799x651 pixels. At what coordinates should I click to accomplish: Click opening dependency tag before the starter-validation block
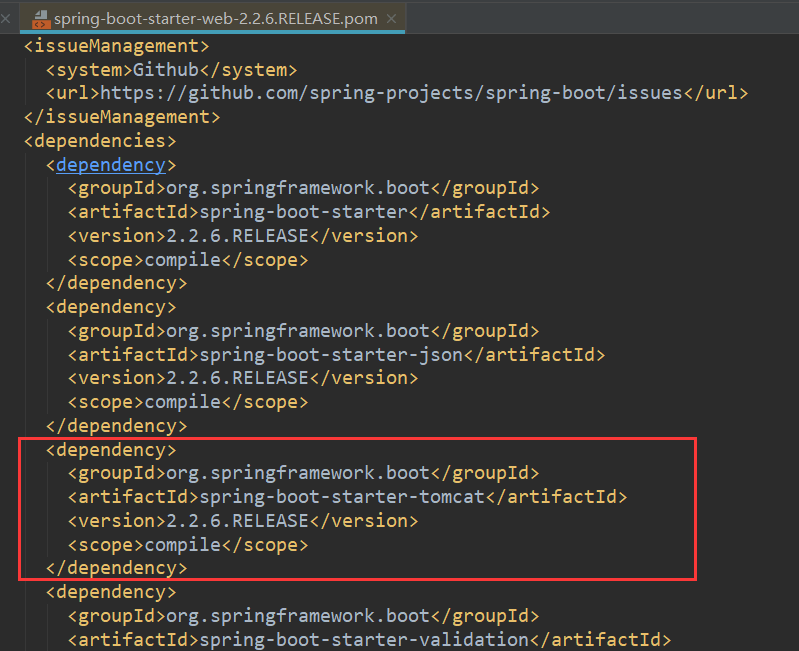(x=111, y=592)
